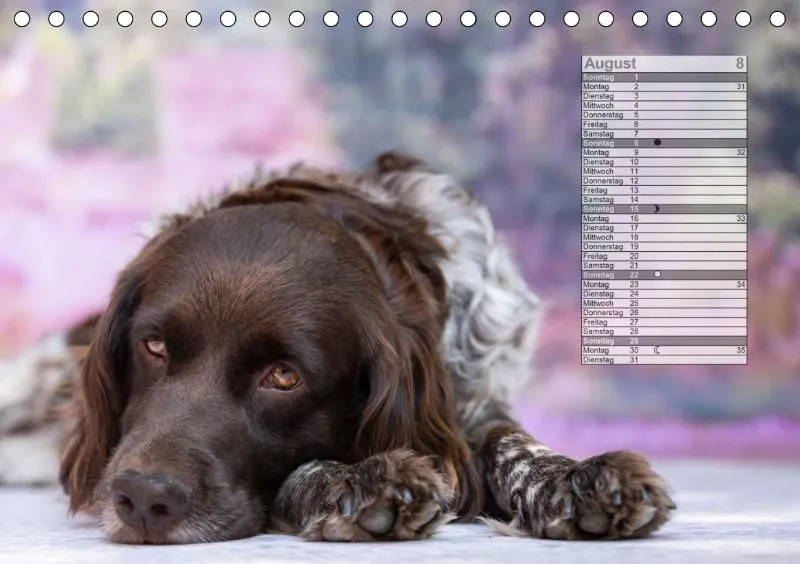800x564 pixels.
Task: Click the Dienstag 31 calendar row
Action: pyautogui.click(x=664, y=360)
